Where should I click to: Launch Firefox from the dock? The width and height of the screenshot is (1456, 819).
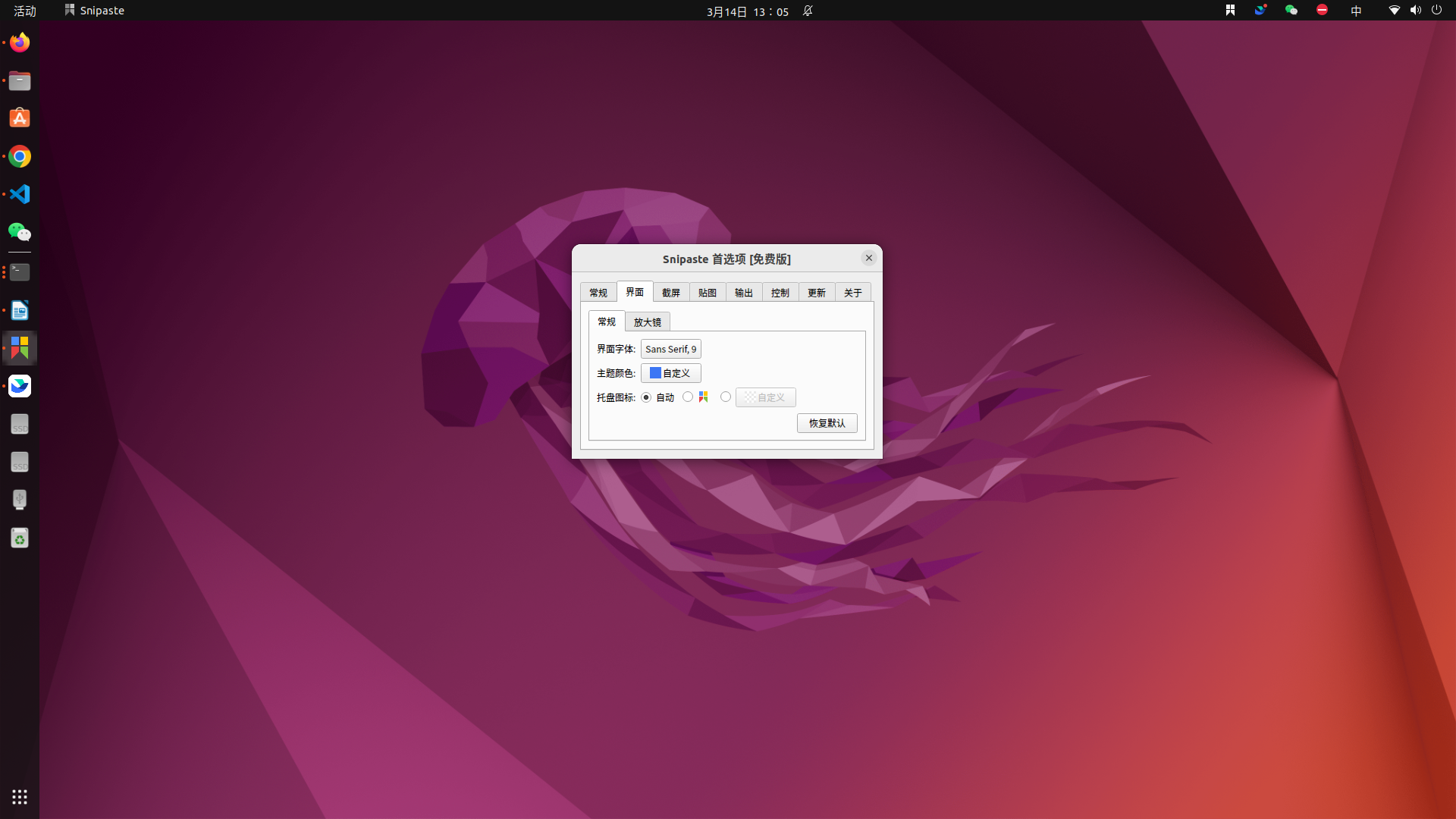20,42
